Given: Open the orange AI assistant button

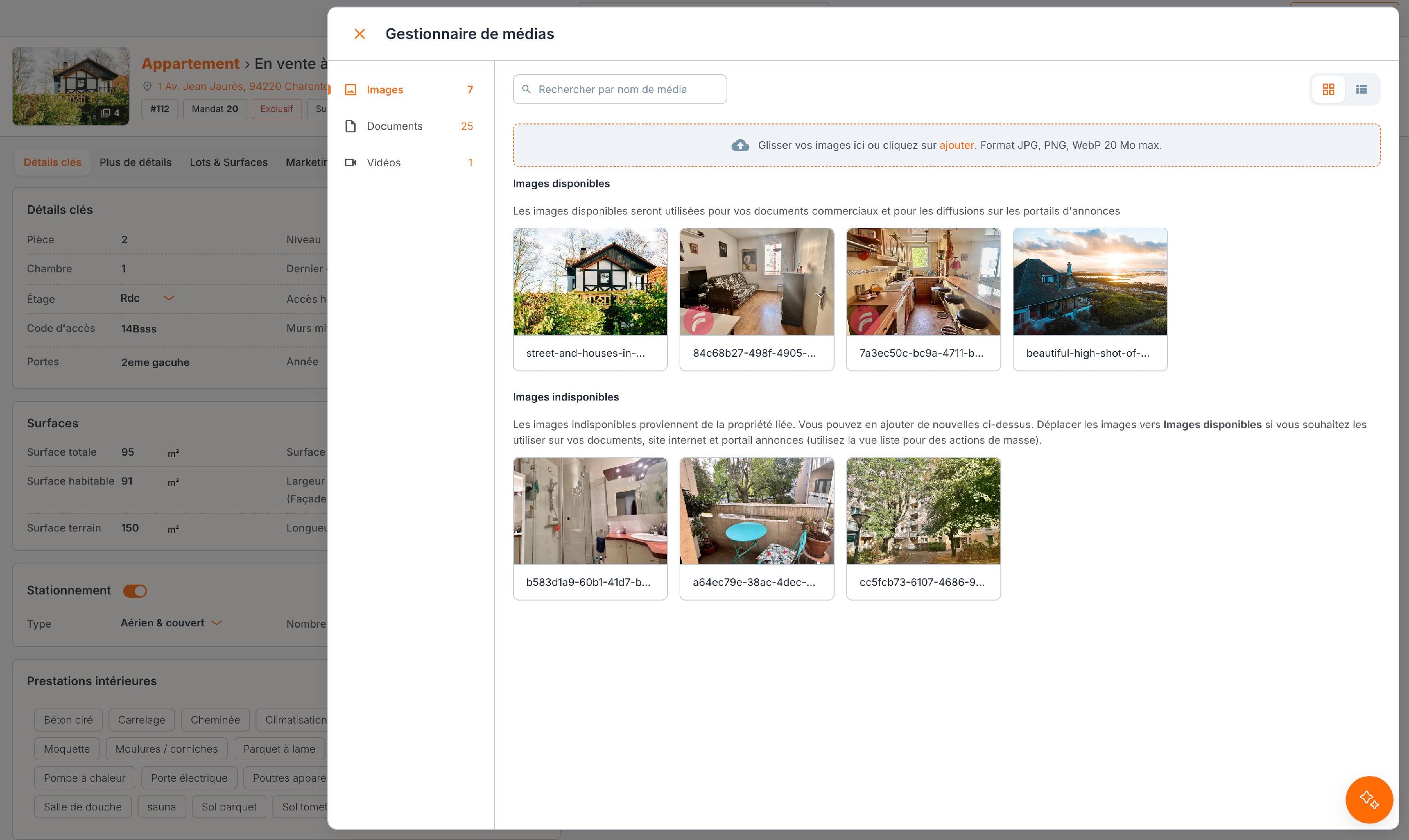Looking at the screenshot, I should (1369, 799).
